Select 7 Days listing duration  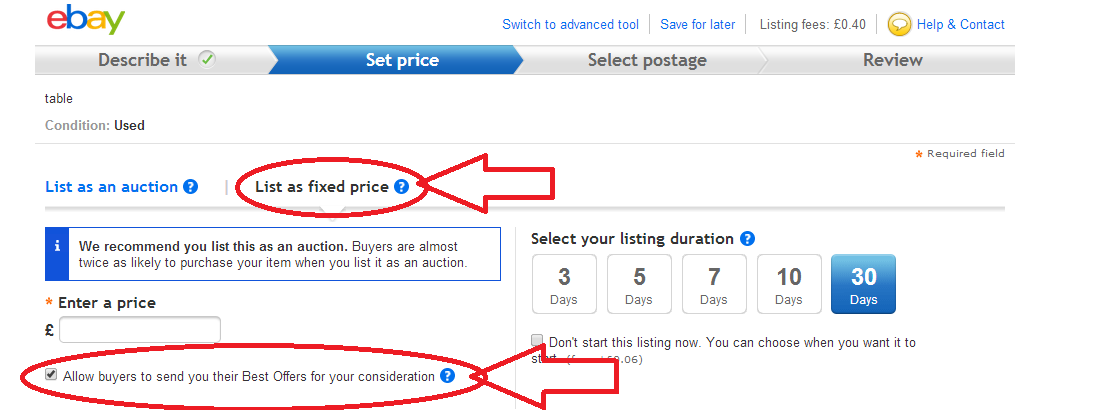tap(714, 283)
